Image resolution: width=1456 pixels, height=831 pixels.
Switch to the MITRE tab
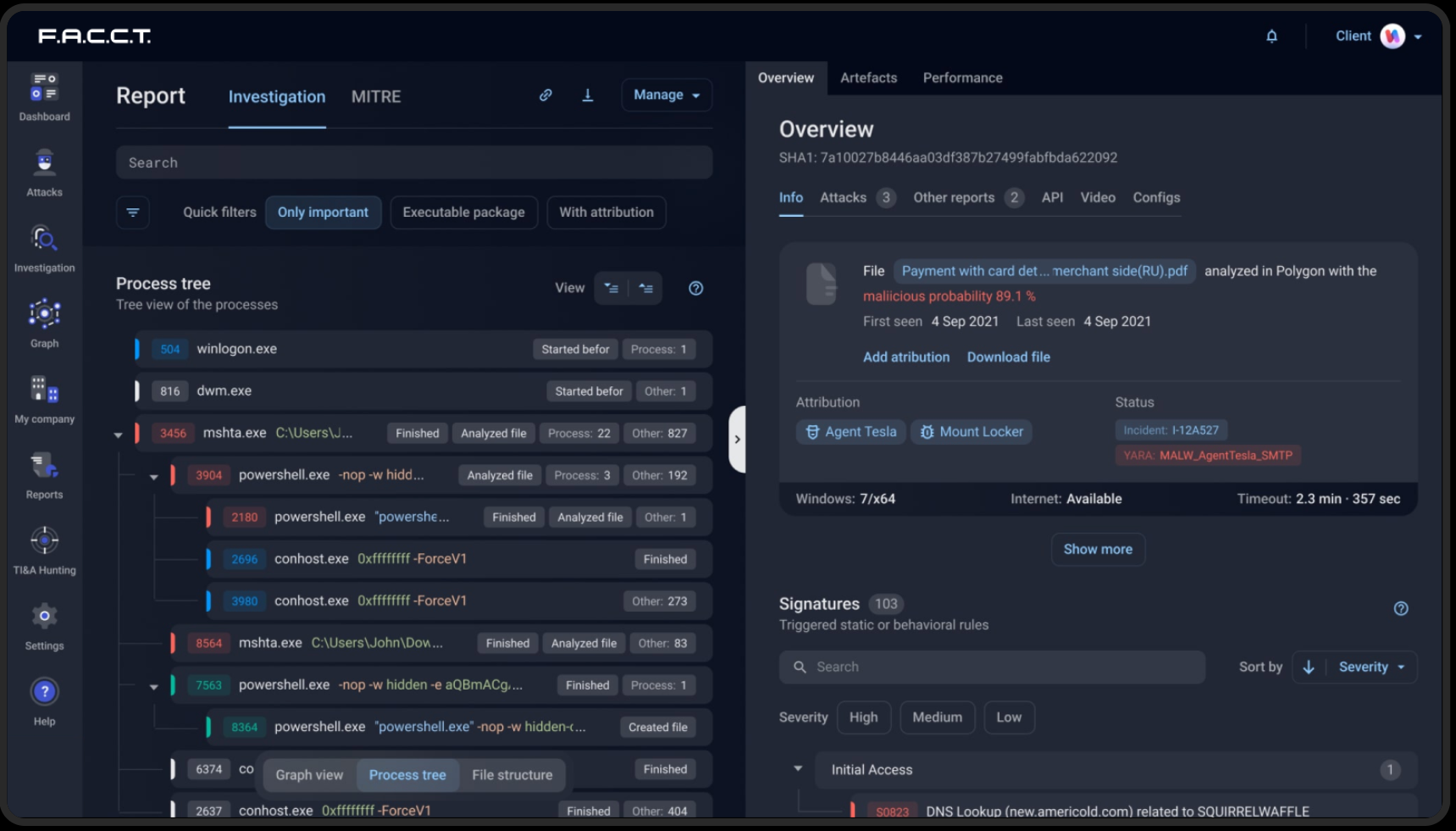[x=376, y=97]
